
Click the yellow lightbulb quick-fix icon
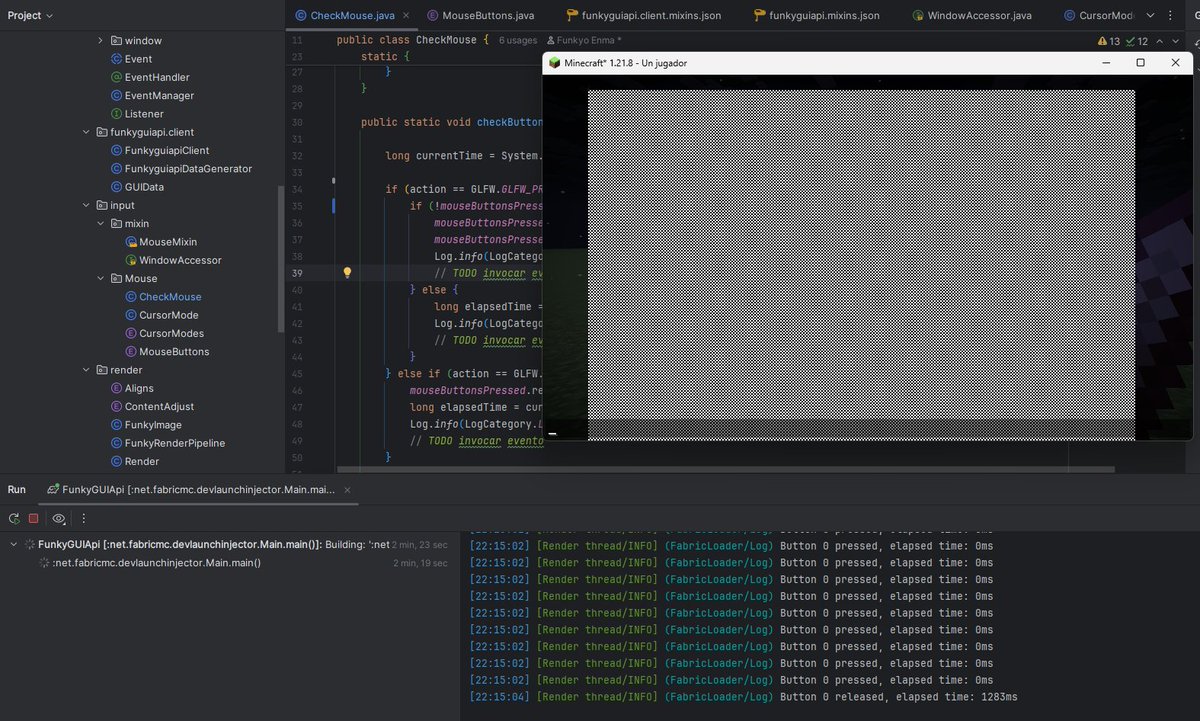(347, 272)
